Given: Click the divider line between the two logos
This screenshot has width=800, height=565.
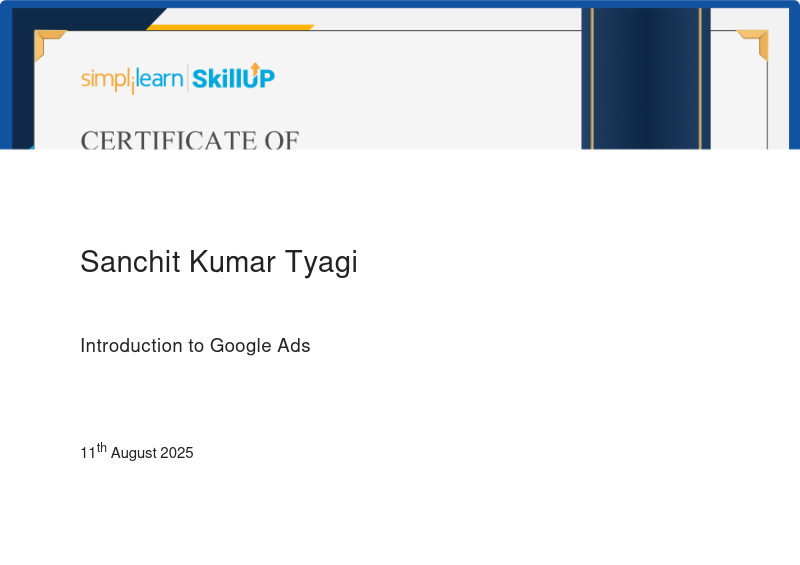Looking at the screenshot, I should coord(186,79).
